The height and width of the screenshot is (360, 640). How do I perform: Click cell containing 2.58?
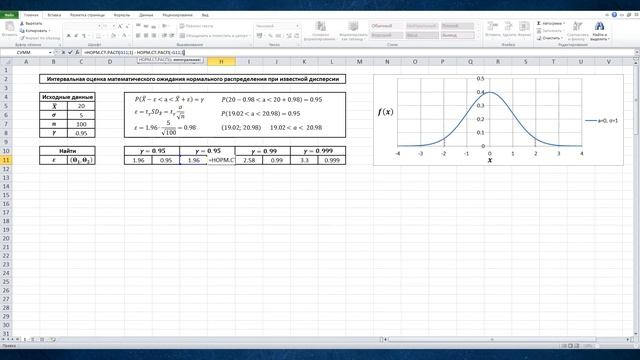pos(249,160)
